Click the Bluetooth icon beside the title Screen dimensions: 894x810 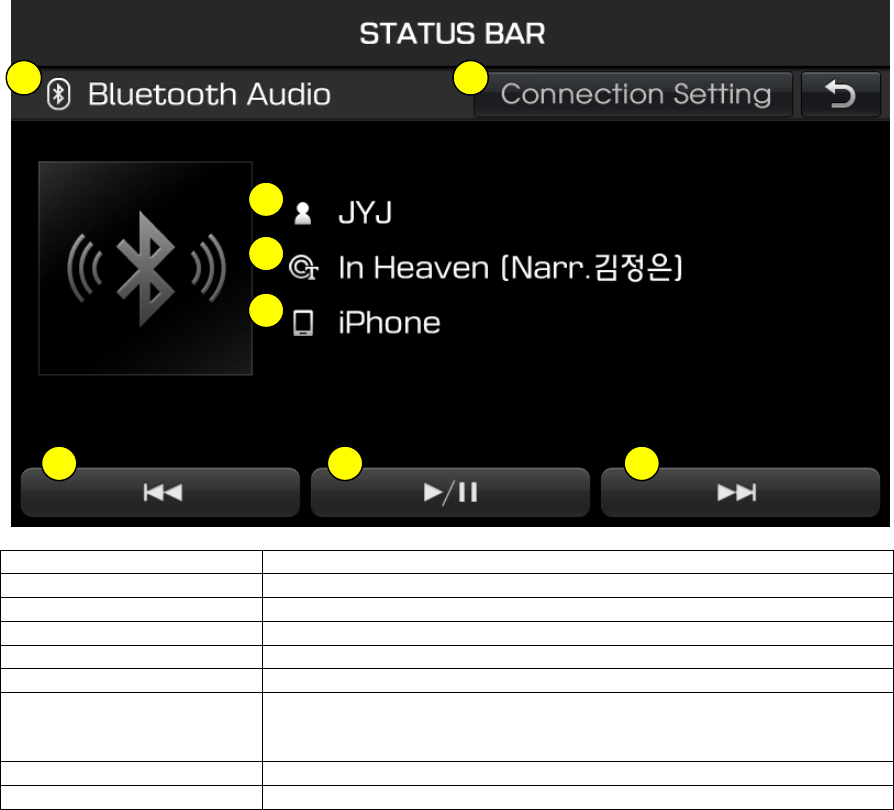(59, 94)
